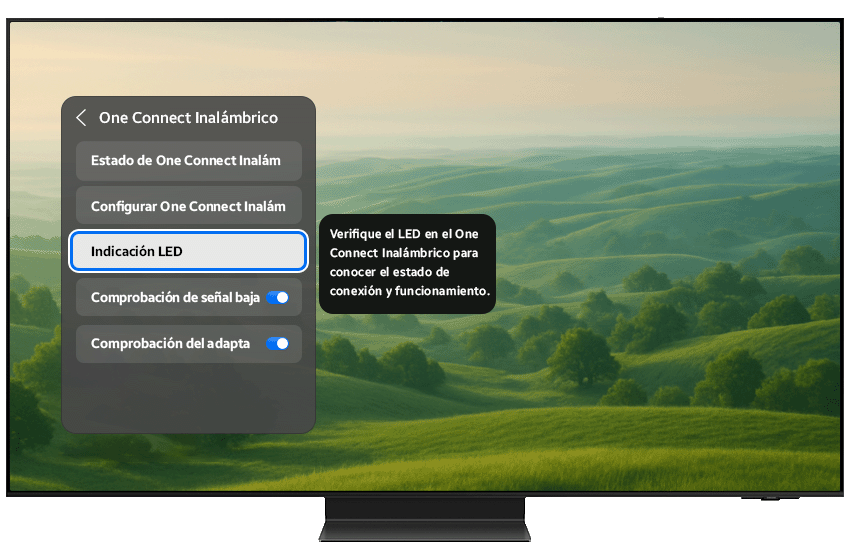Go back using the left chevron arrow
This screenshot has height=560, width=850.
[x=81, y=118]
